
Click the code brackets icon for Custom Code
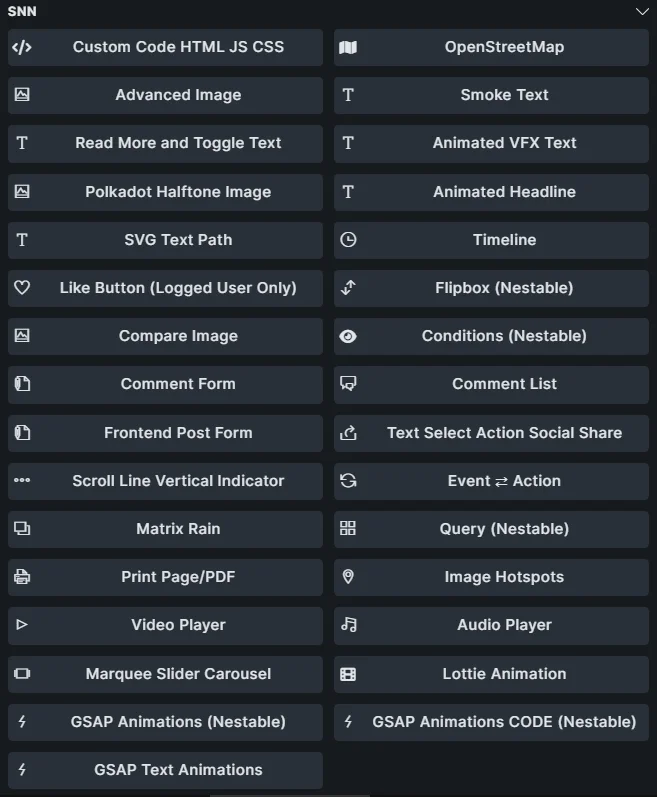point(22,47)
